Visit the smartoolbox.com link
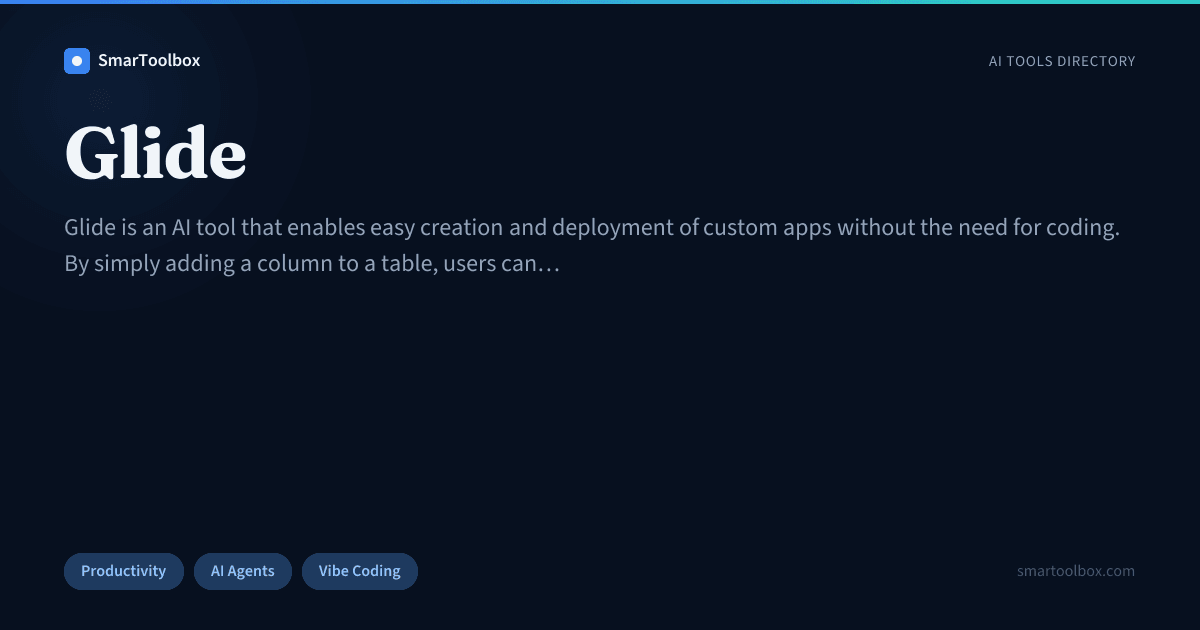This screenshot has height=630, width=1200. coord(1076,571)
